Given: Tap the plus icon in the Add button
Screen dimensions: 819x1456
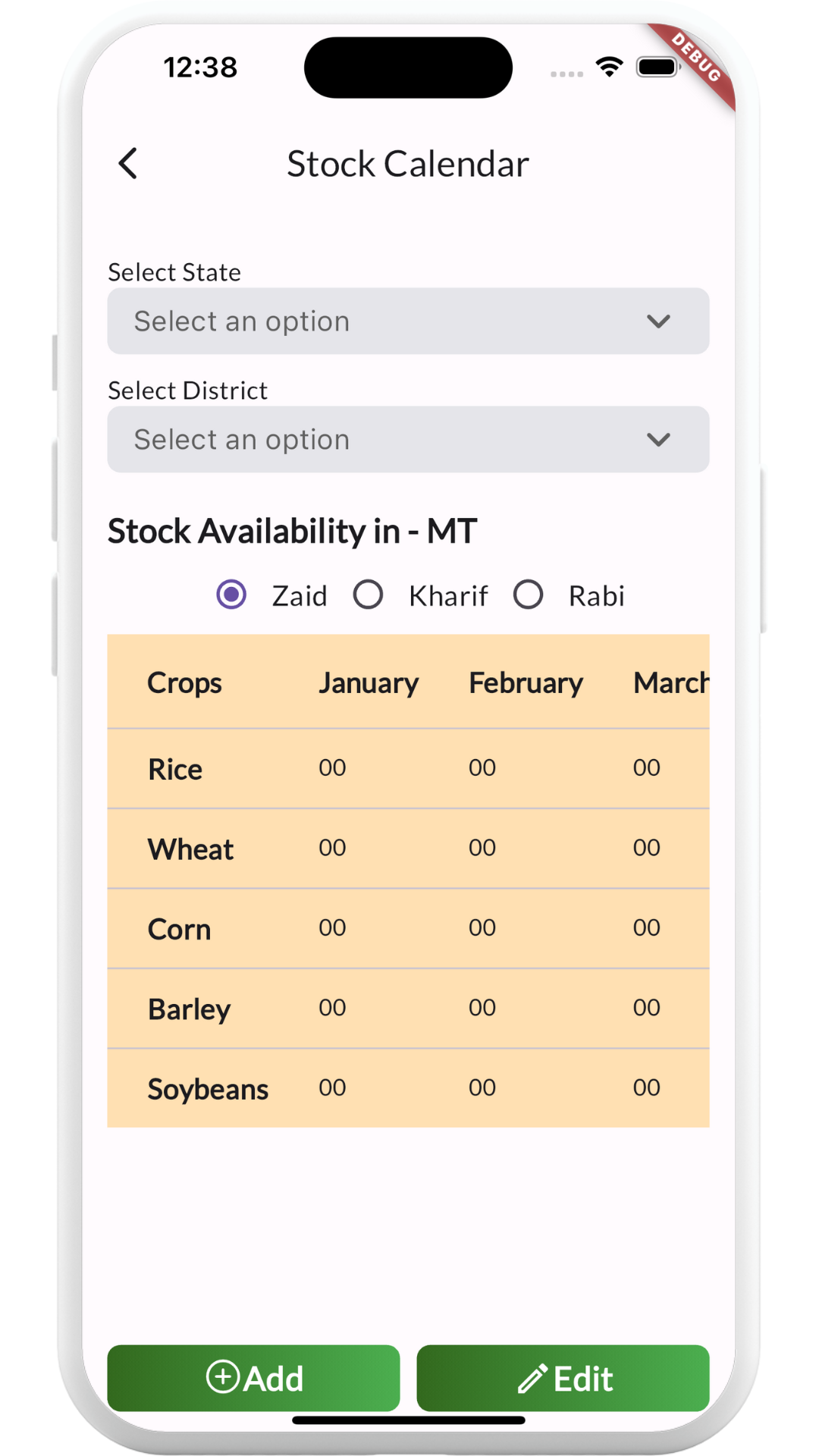Looking at the screenshot, I should [223, 1376].
